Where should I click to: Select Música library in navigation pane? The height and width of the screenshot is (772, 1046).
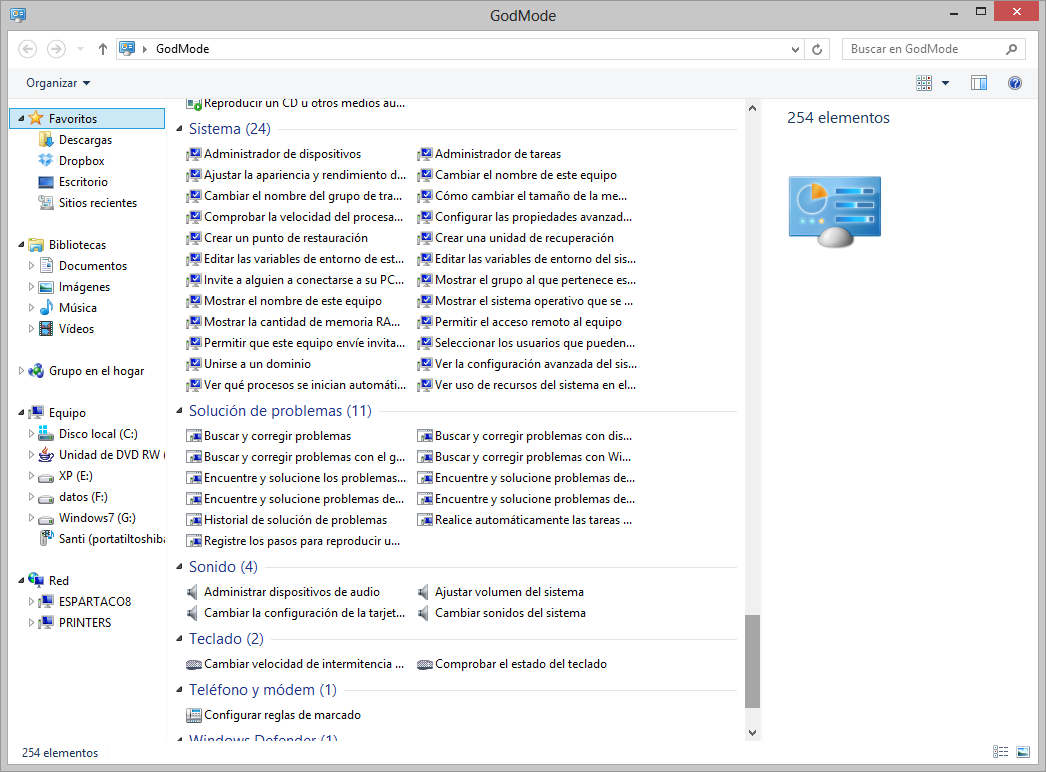click(x=77, y=308)
